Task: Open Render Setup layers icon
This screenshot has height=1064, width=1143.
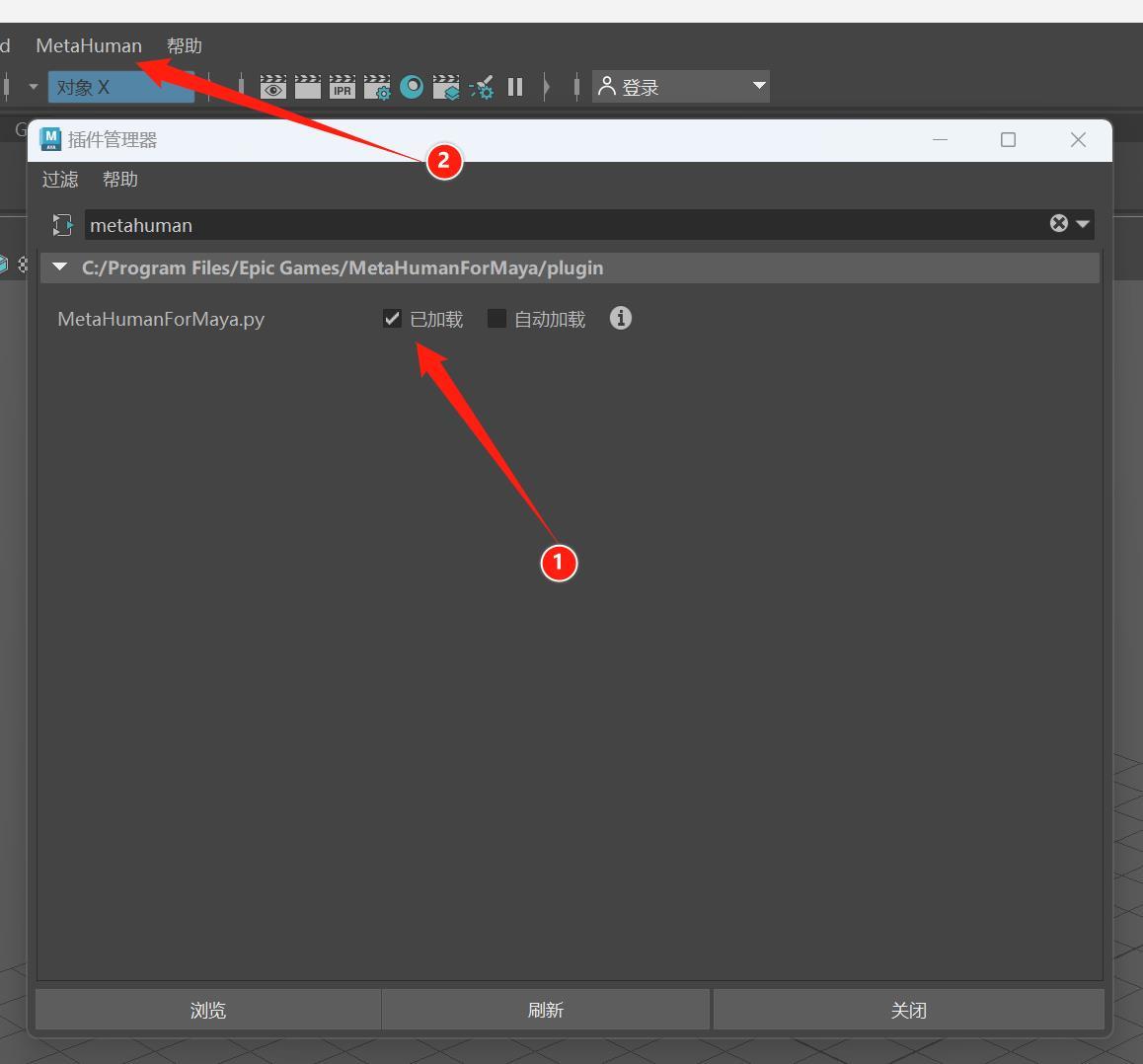Action: 446,87
